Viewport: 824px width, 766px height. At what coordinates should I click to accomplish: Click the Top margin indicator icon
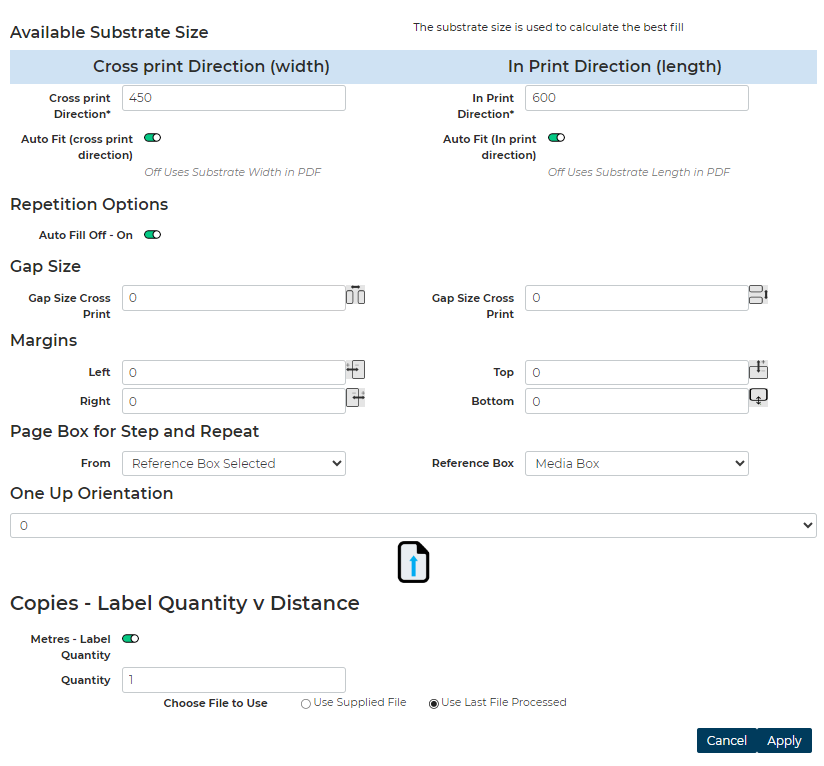click(x=758, y=368)
